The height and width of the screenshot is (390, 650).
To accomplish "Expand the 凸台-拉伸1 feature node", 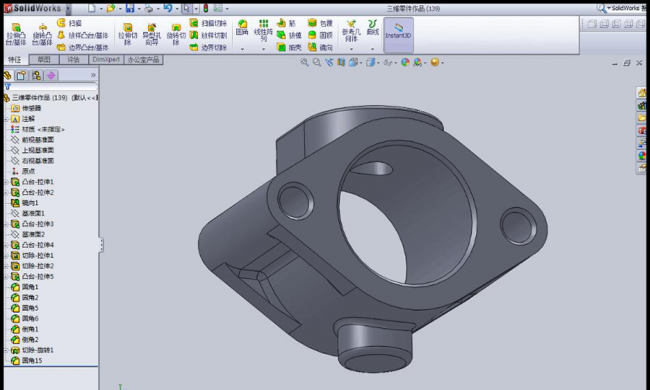I will pos(6,182).
